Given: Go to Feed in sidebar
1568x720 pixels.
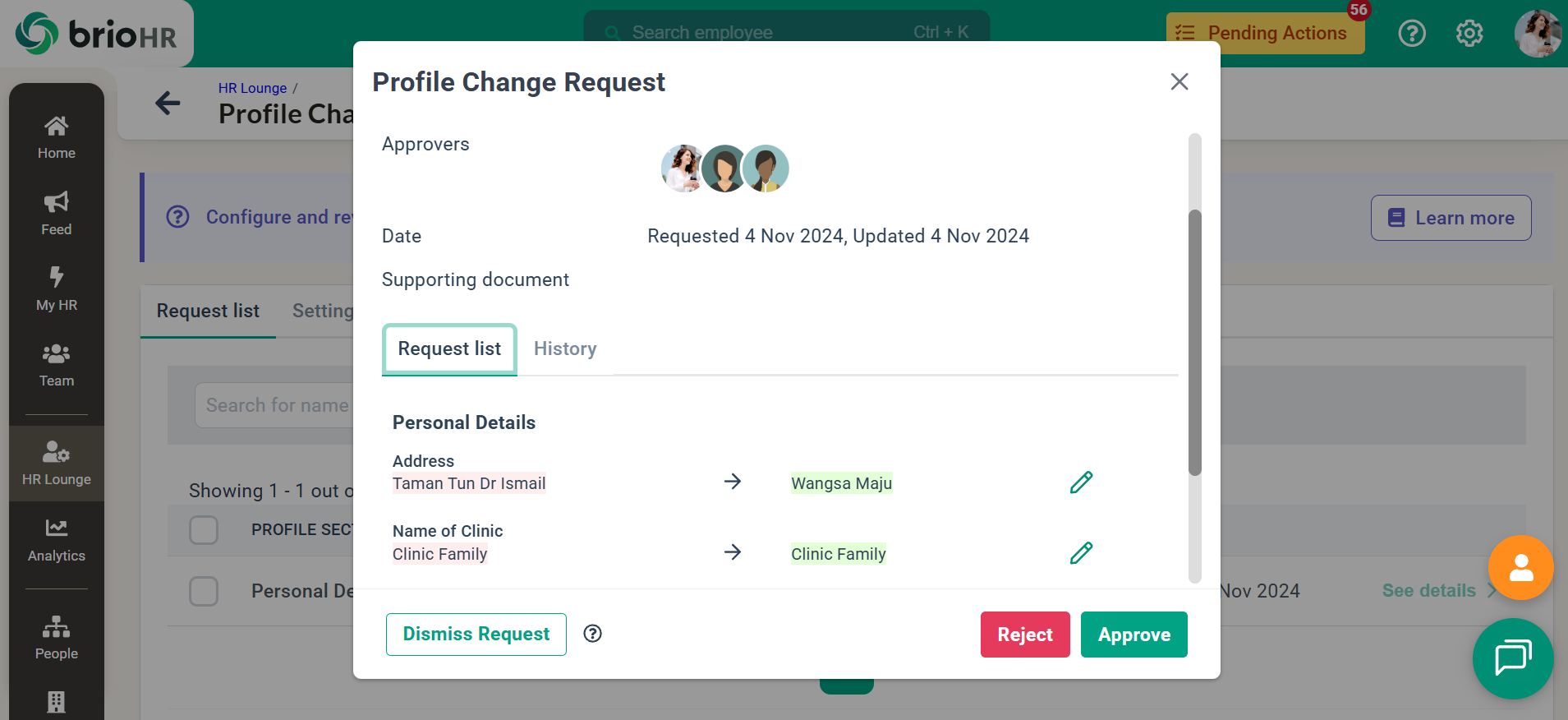Looking at the screenshot, I should [x=56, y=214].
